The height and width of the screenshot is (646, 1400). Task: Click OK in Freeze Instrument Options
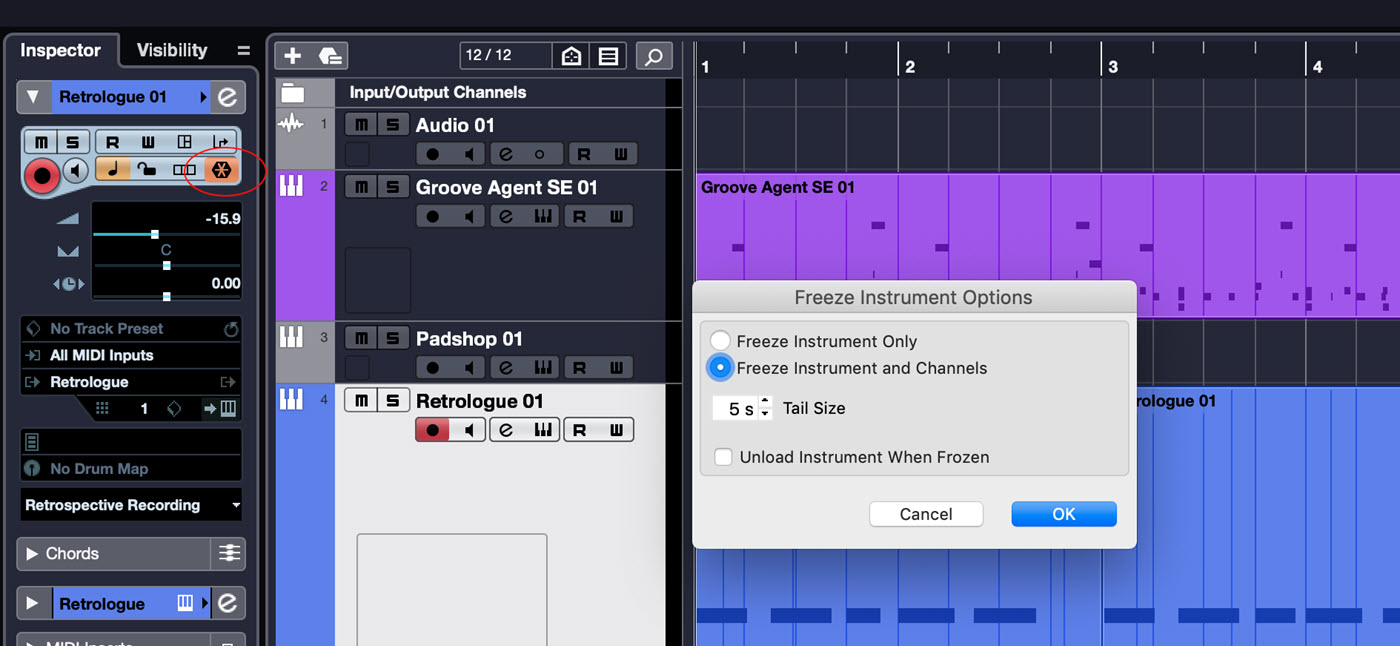1063,514
